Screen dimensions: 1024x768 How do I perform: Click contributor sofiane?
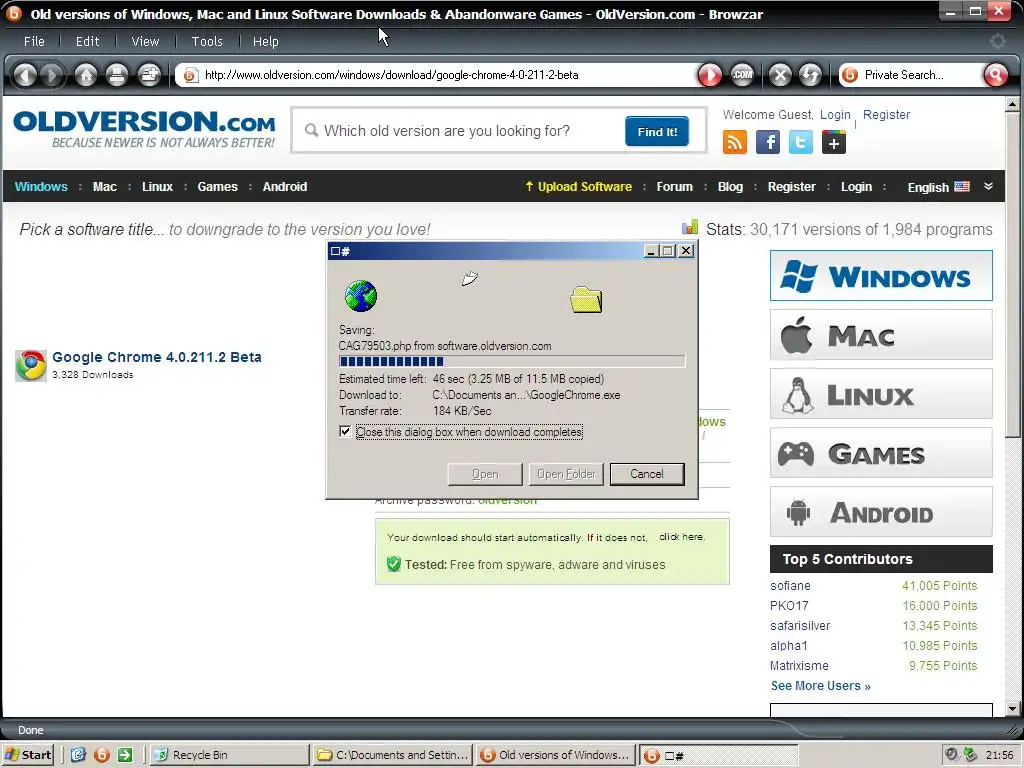[x=790, y=586]
